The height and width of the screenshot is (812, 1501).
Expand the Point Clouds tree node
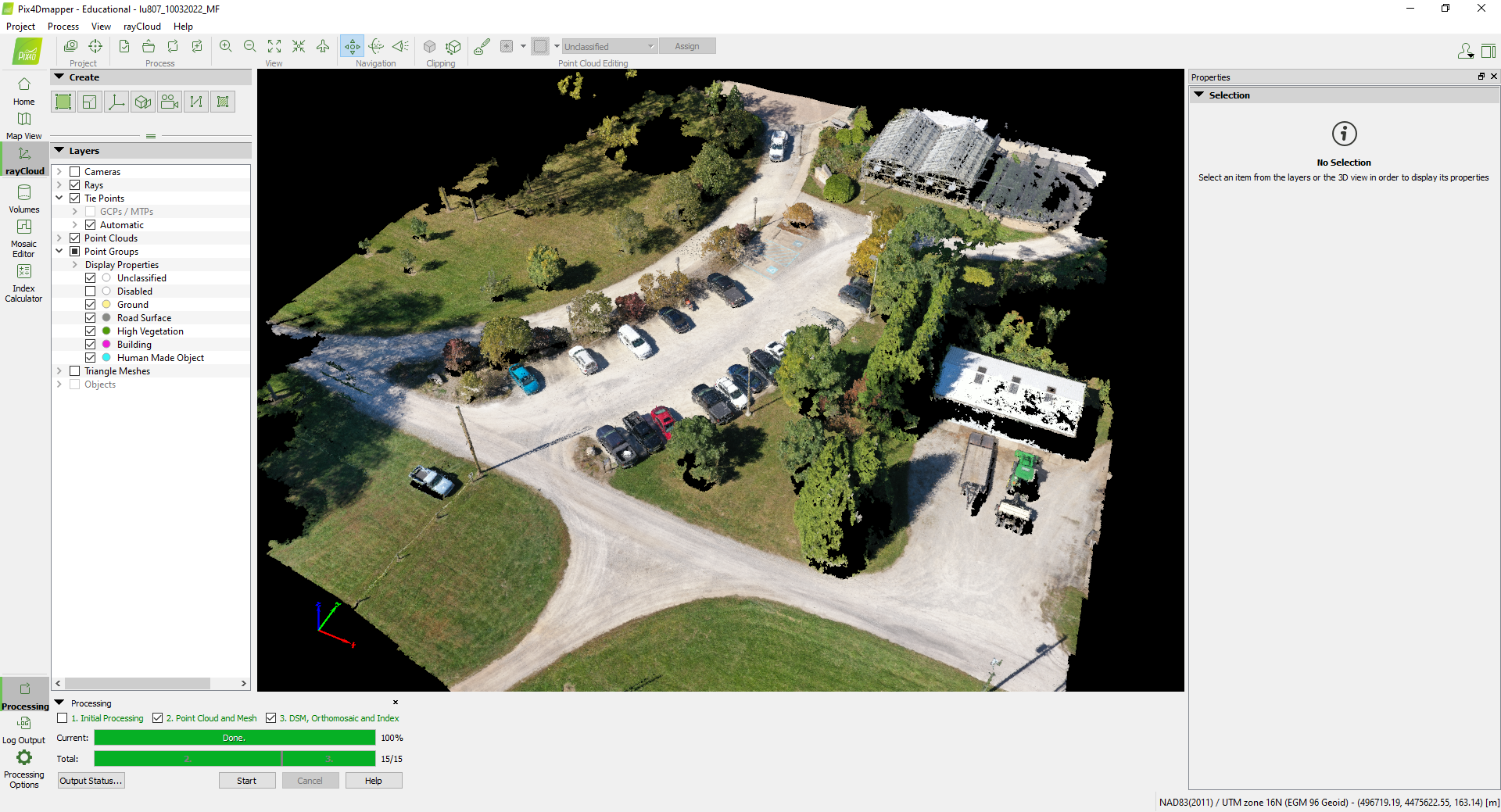point(59,238)
